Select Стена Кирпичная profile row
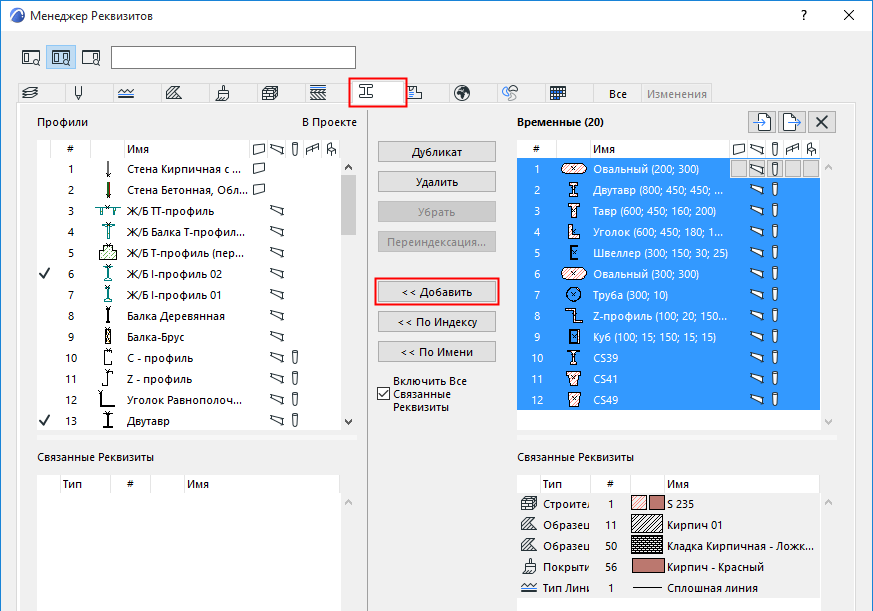 pyautogui.click(x=189, y=169)
